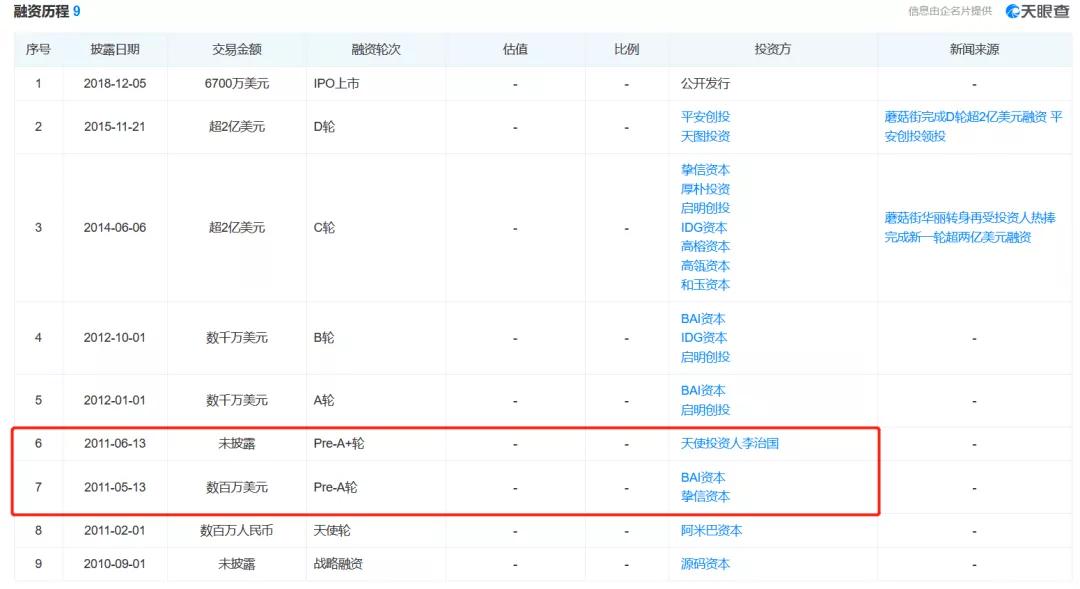Open the 平安创投 investor link
The height and width of the screenshot is (589, 1080).
(703, 117)
